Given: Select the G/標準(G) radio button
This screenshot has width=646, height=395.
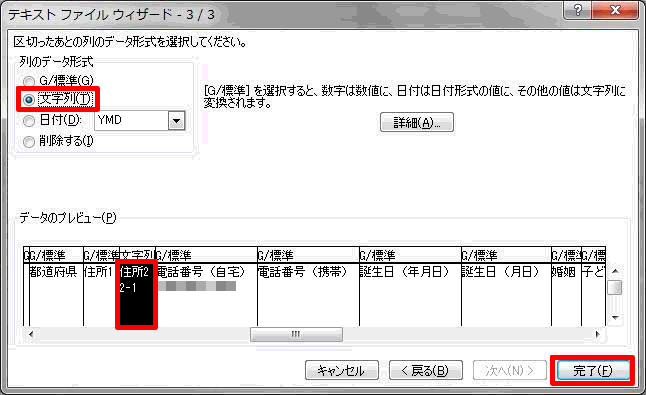Looking at the screenshot, I should click(29, 81).
